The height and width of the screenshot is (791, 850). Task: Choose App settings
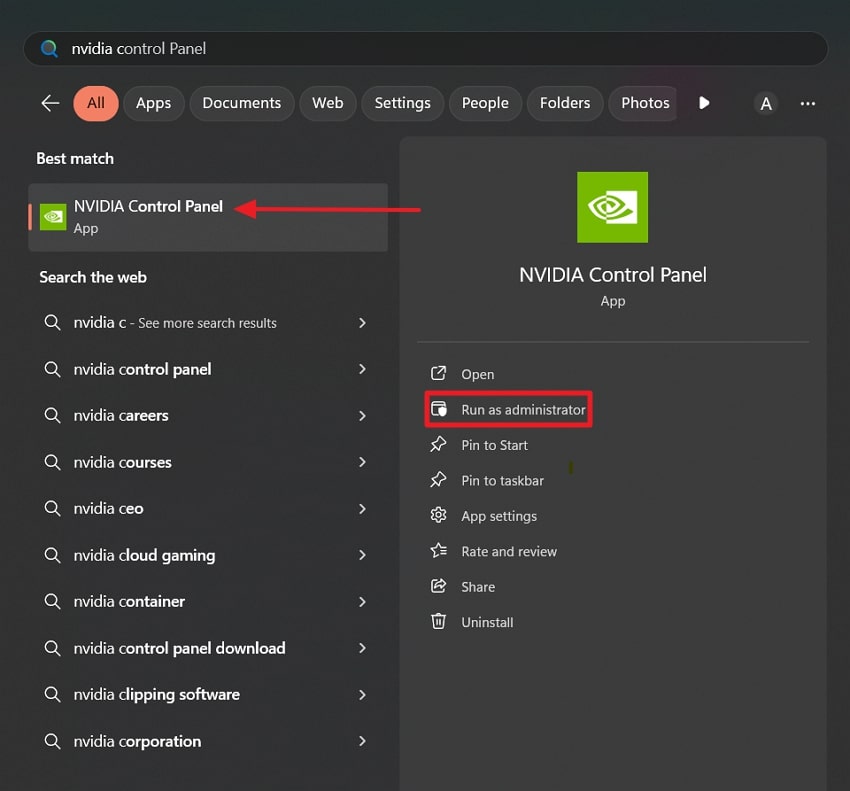[x=499, y=516]
